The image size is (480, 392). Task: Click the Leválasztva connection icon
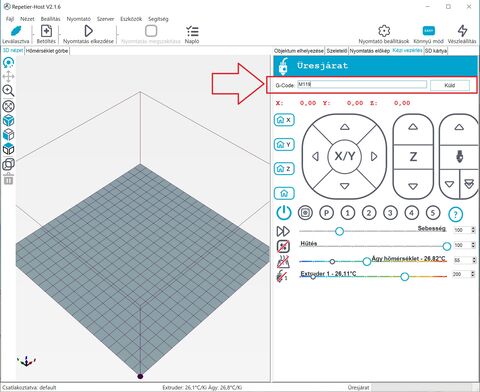(x=16, y=31)
